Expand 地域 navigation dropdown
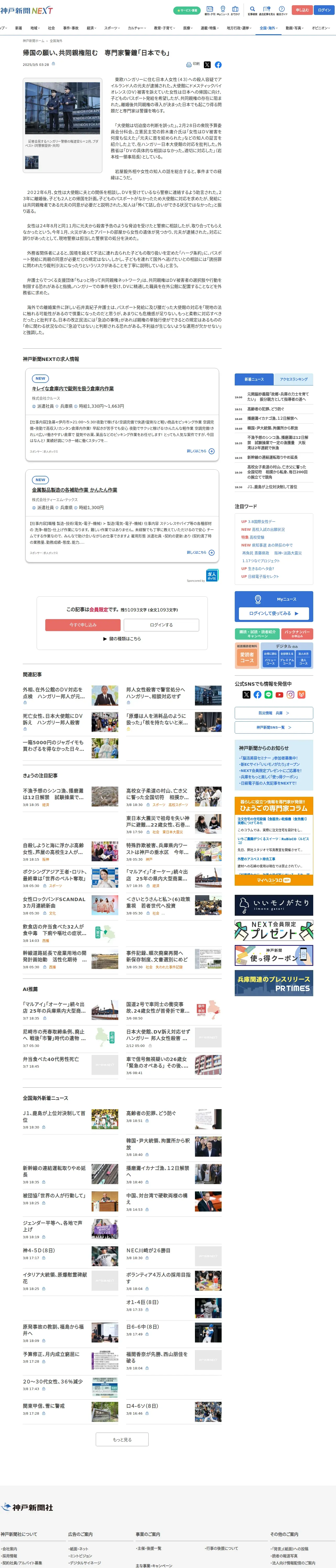Screen dimensions: 336x1568 coord(35,28)
